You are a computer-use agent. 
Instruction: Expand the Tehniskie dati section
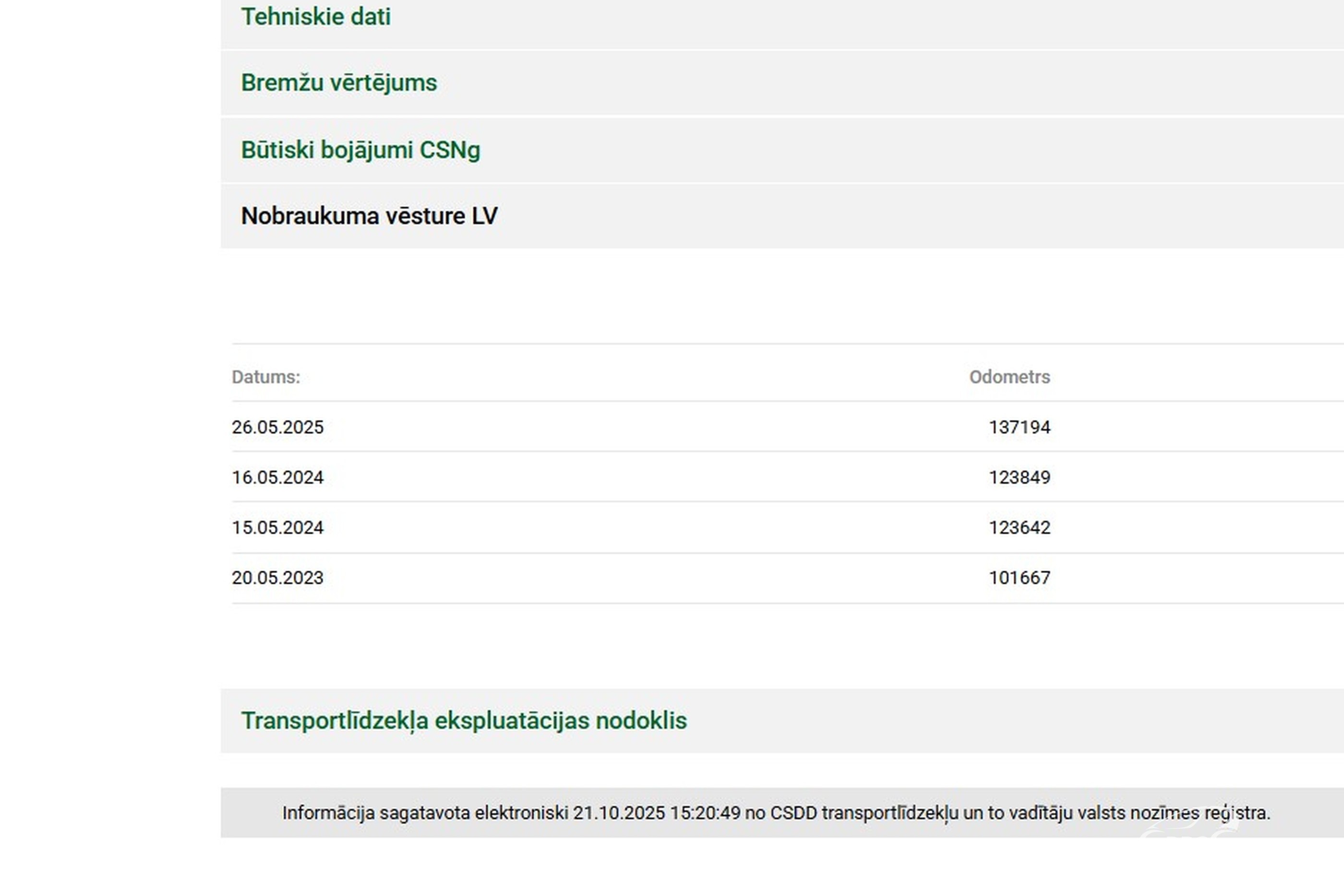pos(316,17)
